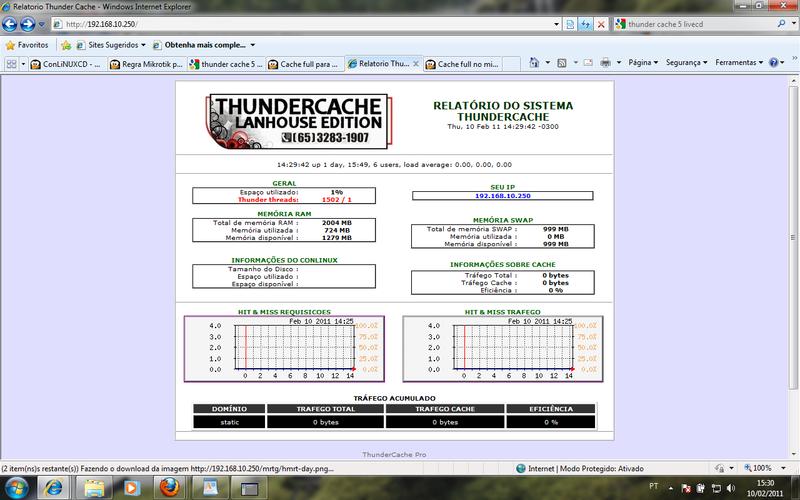Show hidden tray icons arrow
The image size is (800, 500).
point(670,488)
